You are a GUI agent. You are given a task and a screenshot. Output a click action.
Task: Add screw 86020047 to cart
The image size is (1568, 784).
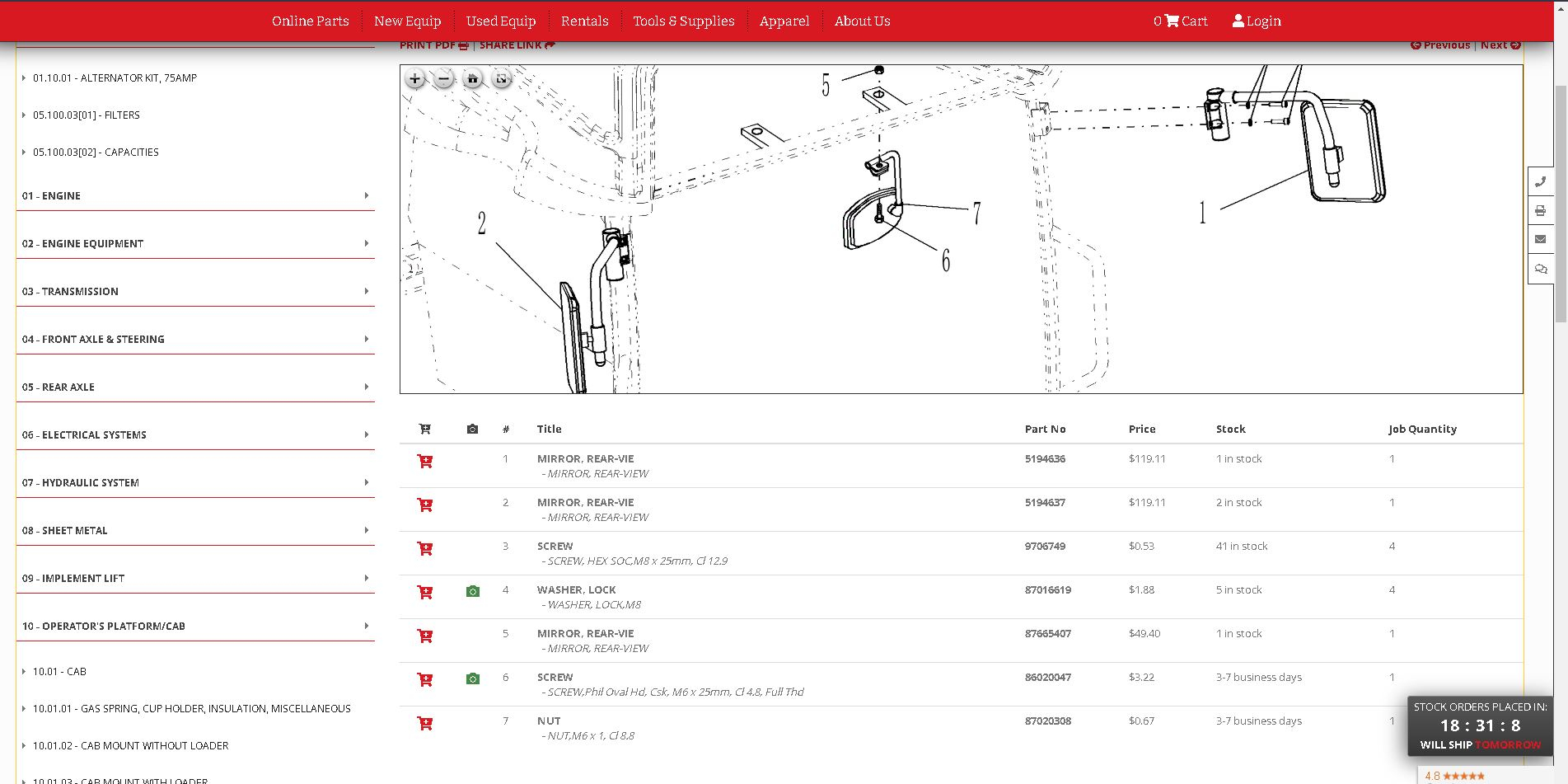[425, 679]
